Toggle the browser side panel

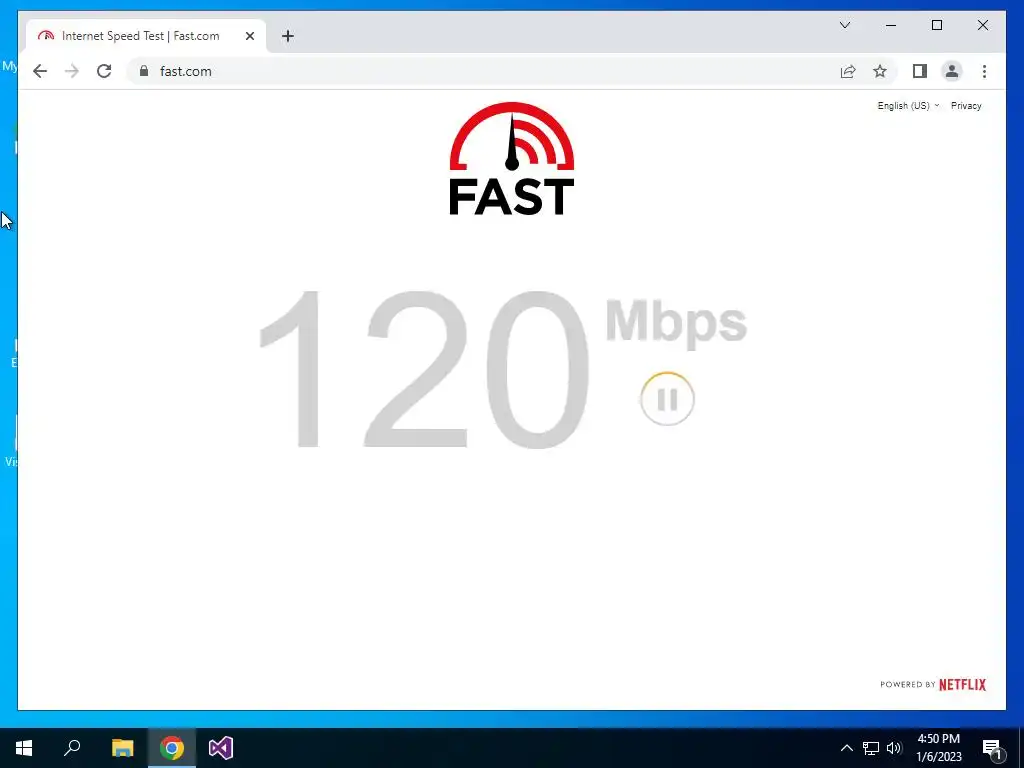pos(920,71)
